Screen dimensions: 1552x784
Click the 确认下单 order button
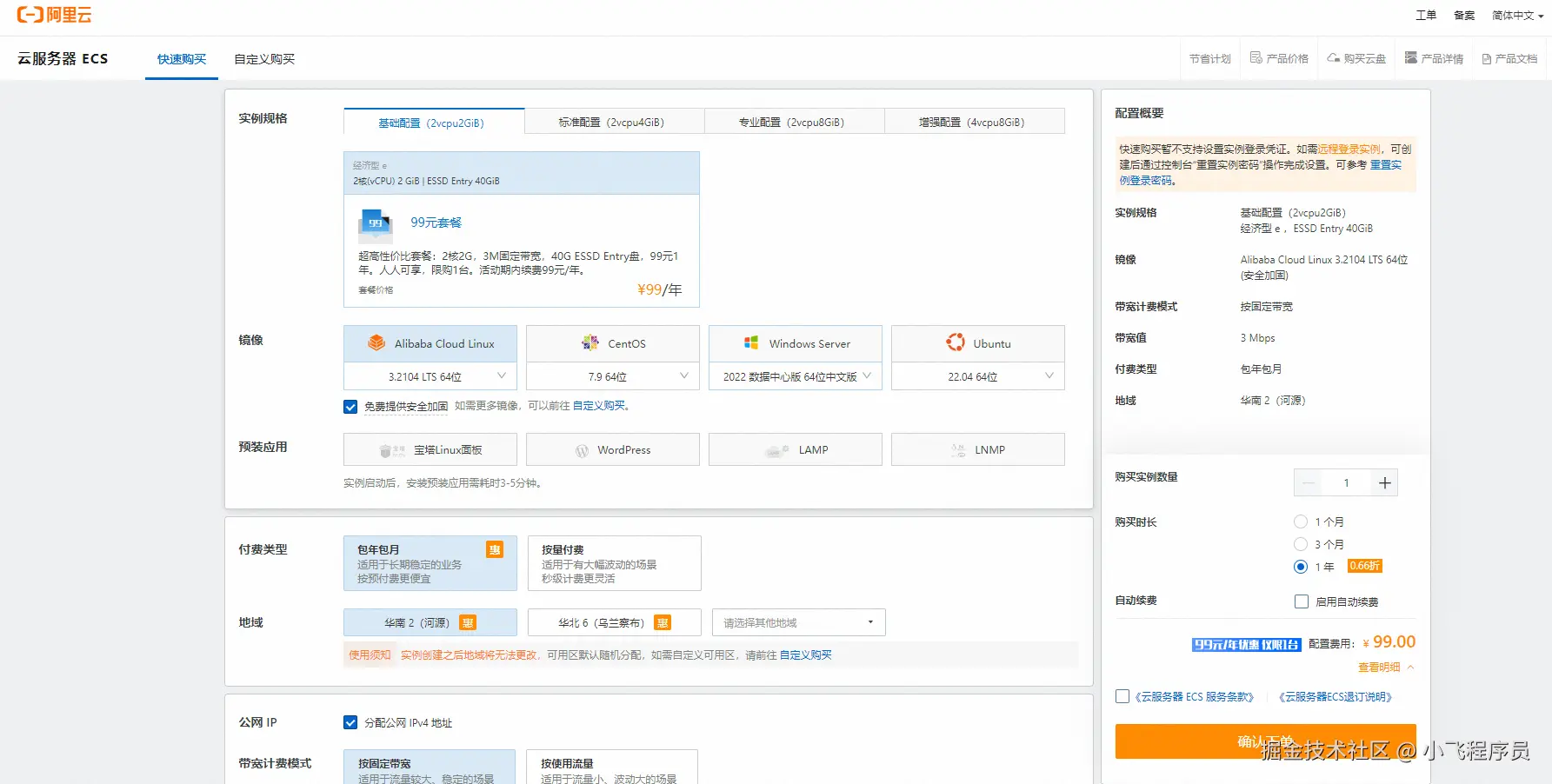(1266, 741)
